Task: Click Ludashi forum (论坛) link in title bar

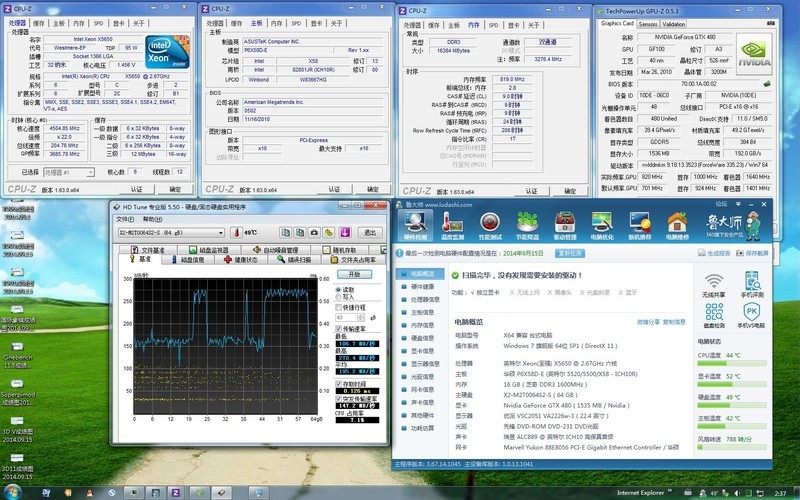Action: coord(721,204)
